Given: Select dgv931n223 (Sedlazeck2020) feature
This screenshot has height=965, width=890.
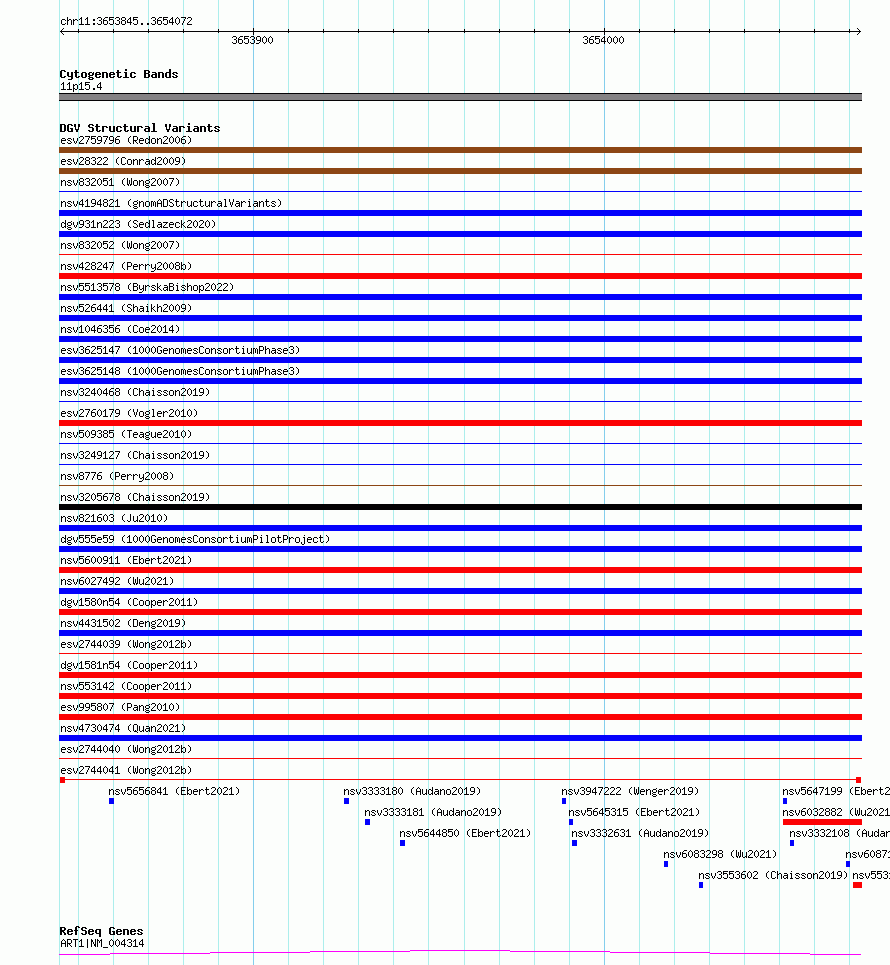Looking at the screenshot, I should [x=138, y=224].
